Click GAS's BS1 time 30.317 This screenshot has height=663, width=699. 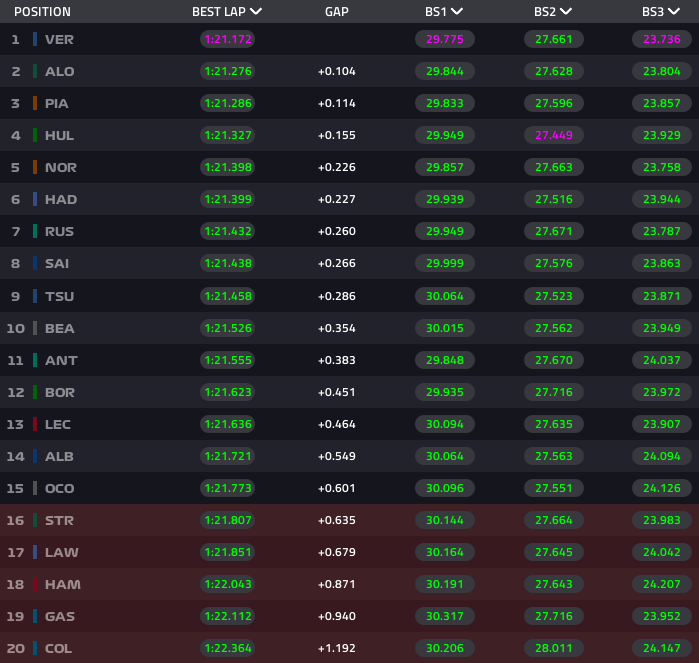(444, 616)
